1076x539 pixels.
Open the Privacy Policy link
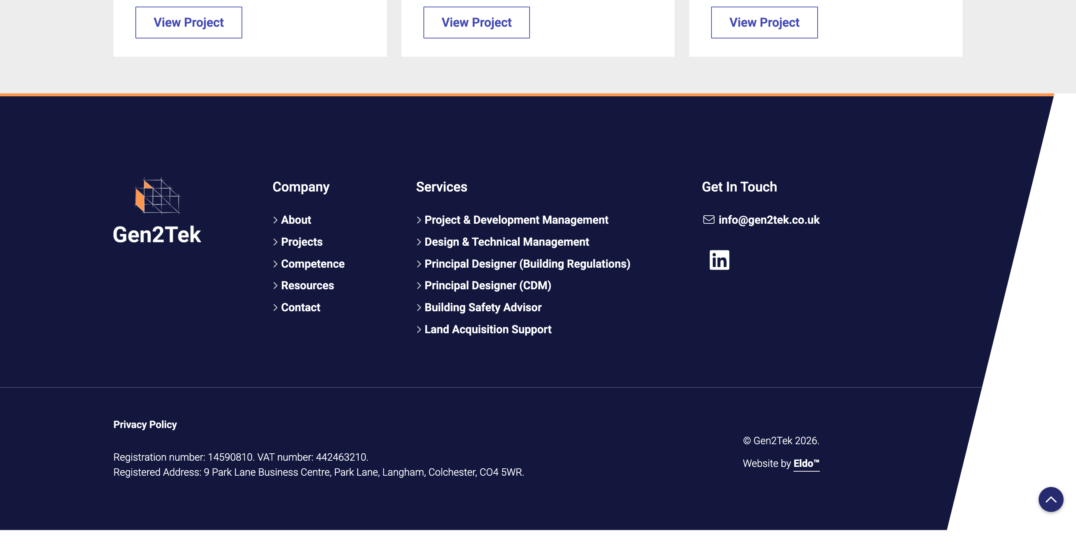pyautogui.click(x=145, y=425)
